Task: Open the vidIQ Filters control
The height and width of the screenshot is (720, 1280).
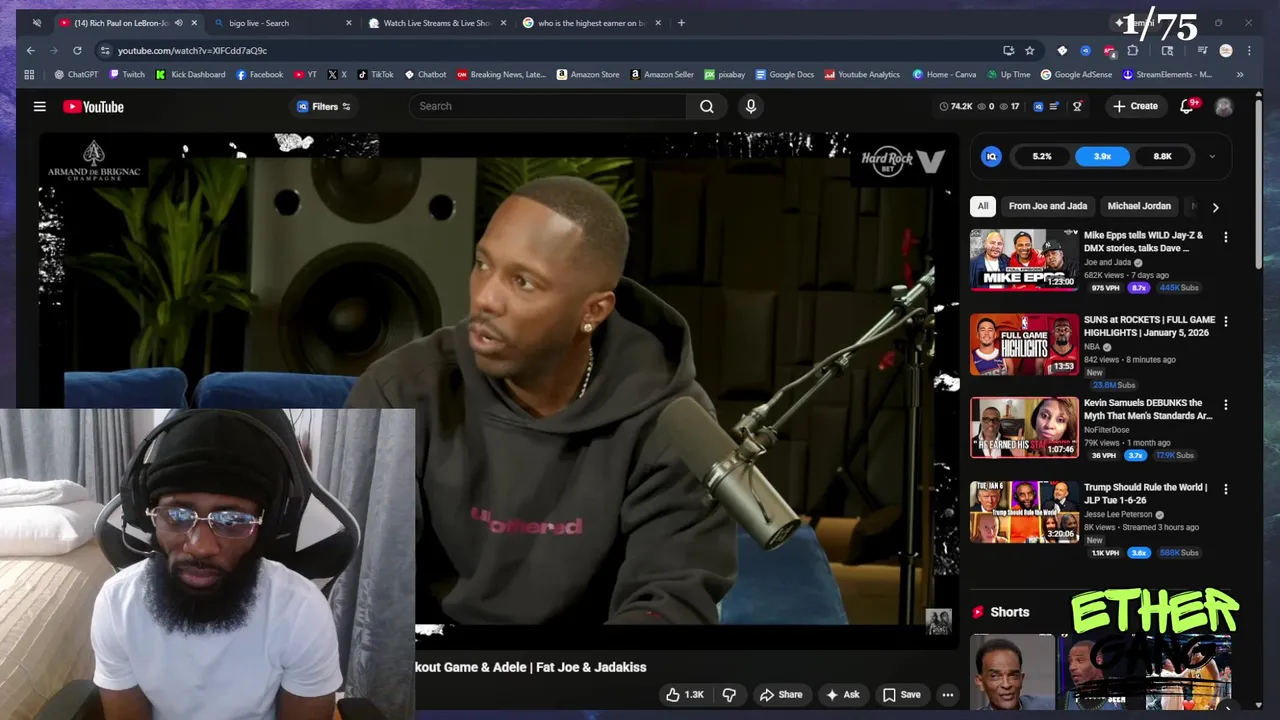Action: coord(324,106)
